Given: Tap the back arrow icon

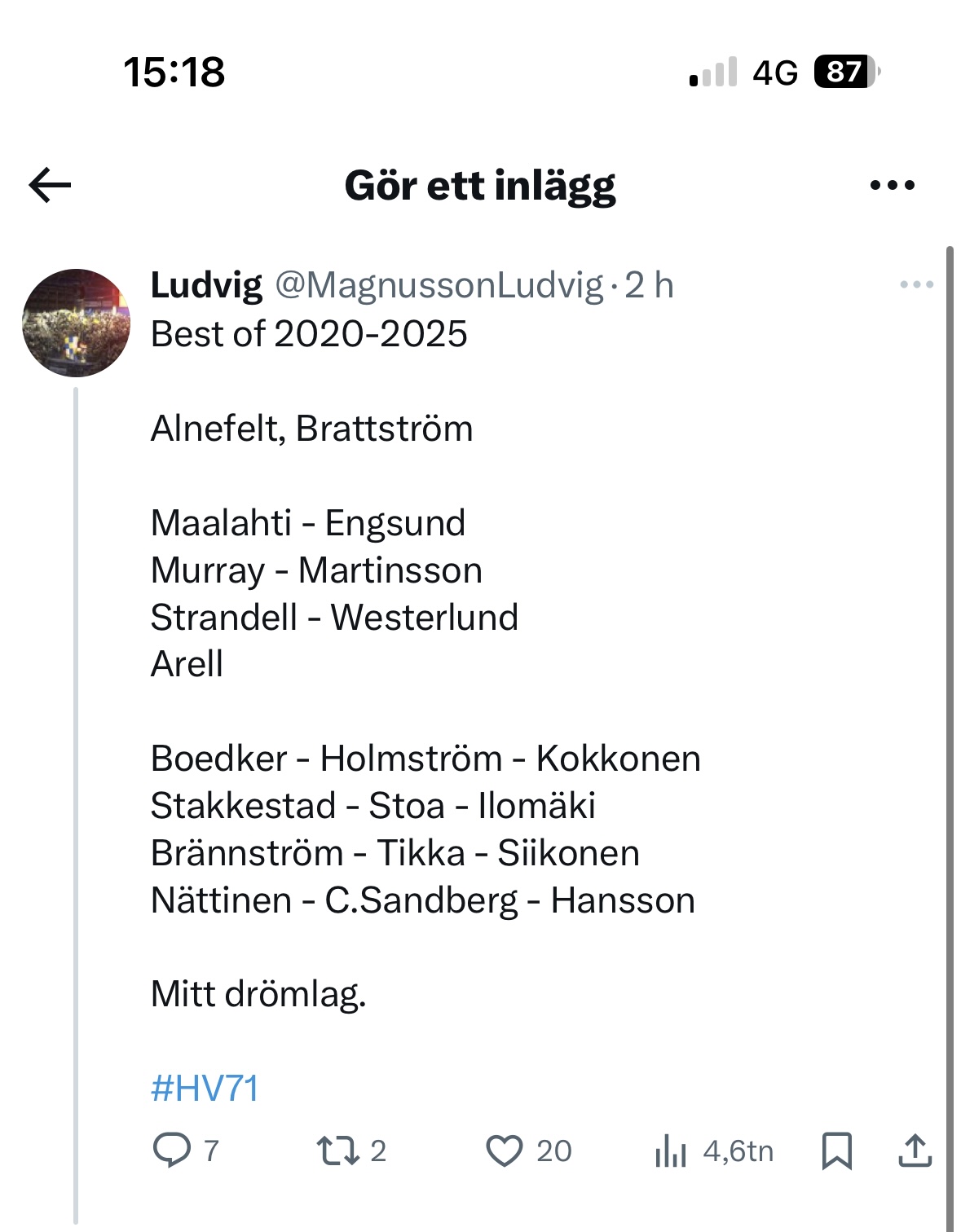Looking at the screenshot, I should [x=50, y=185].
